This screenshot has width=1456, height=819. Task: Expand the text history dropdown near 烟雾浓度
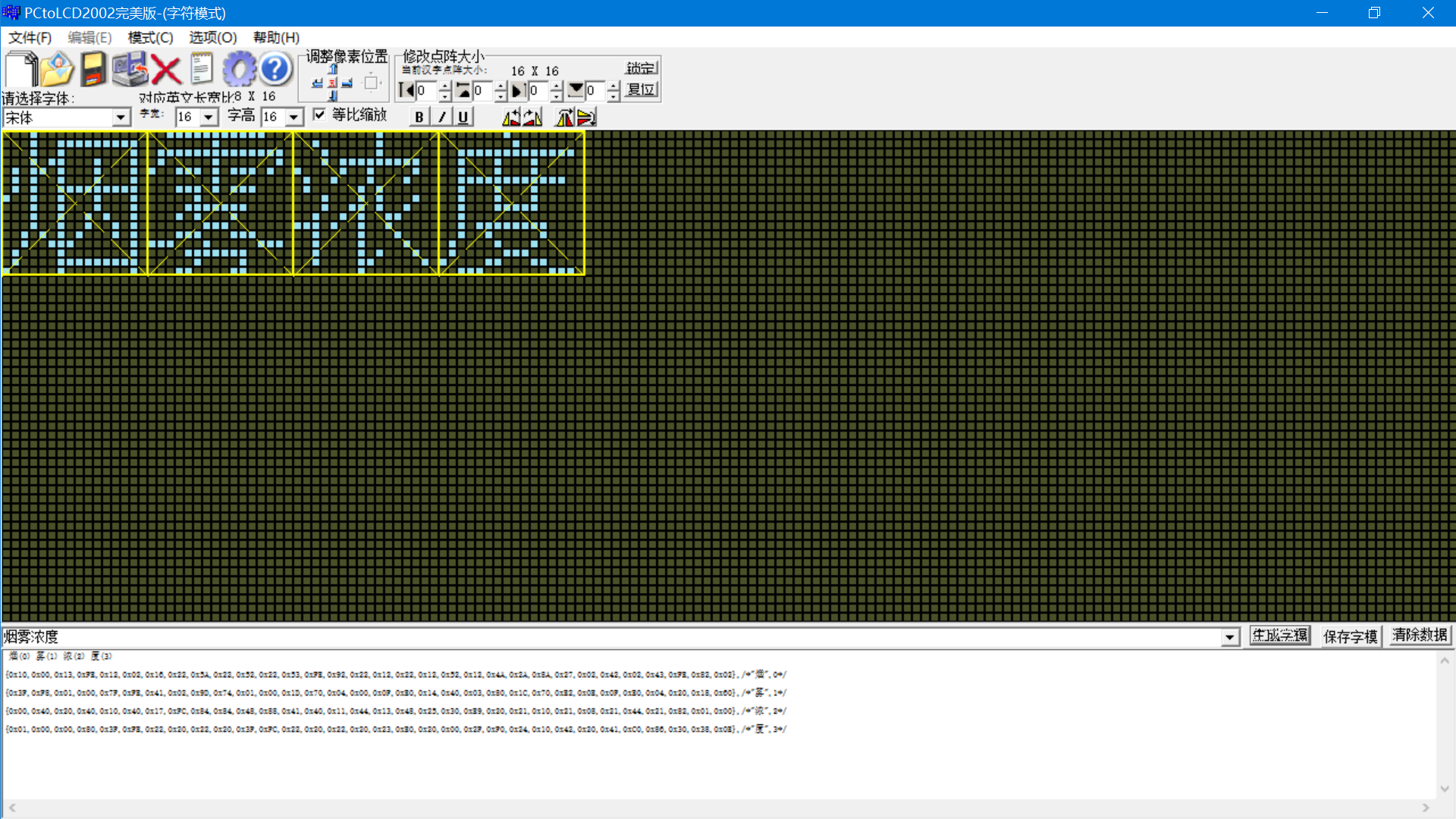tap(1229, 637)
